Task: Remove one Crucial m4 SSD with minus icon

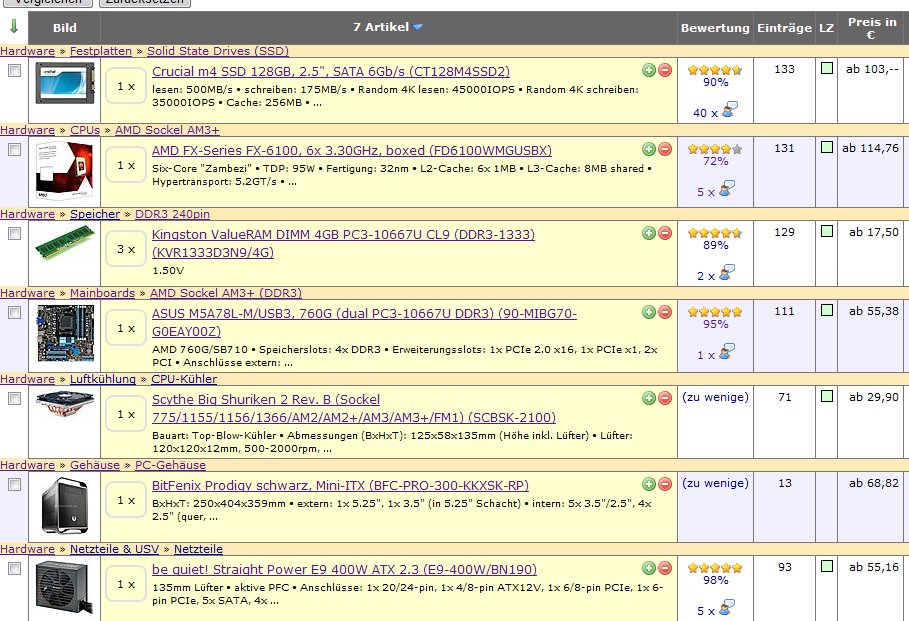Action: pyautogui.click(x=665, y=70)
